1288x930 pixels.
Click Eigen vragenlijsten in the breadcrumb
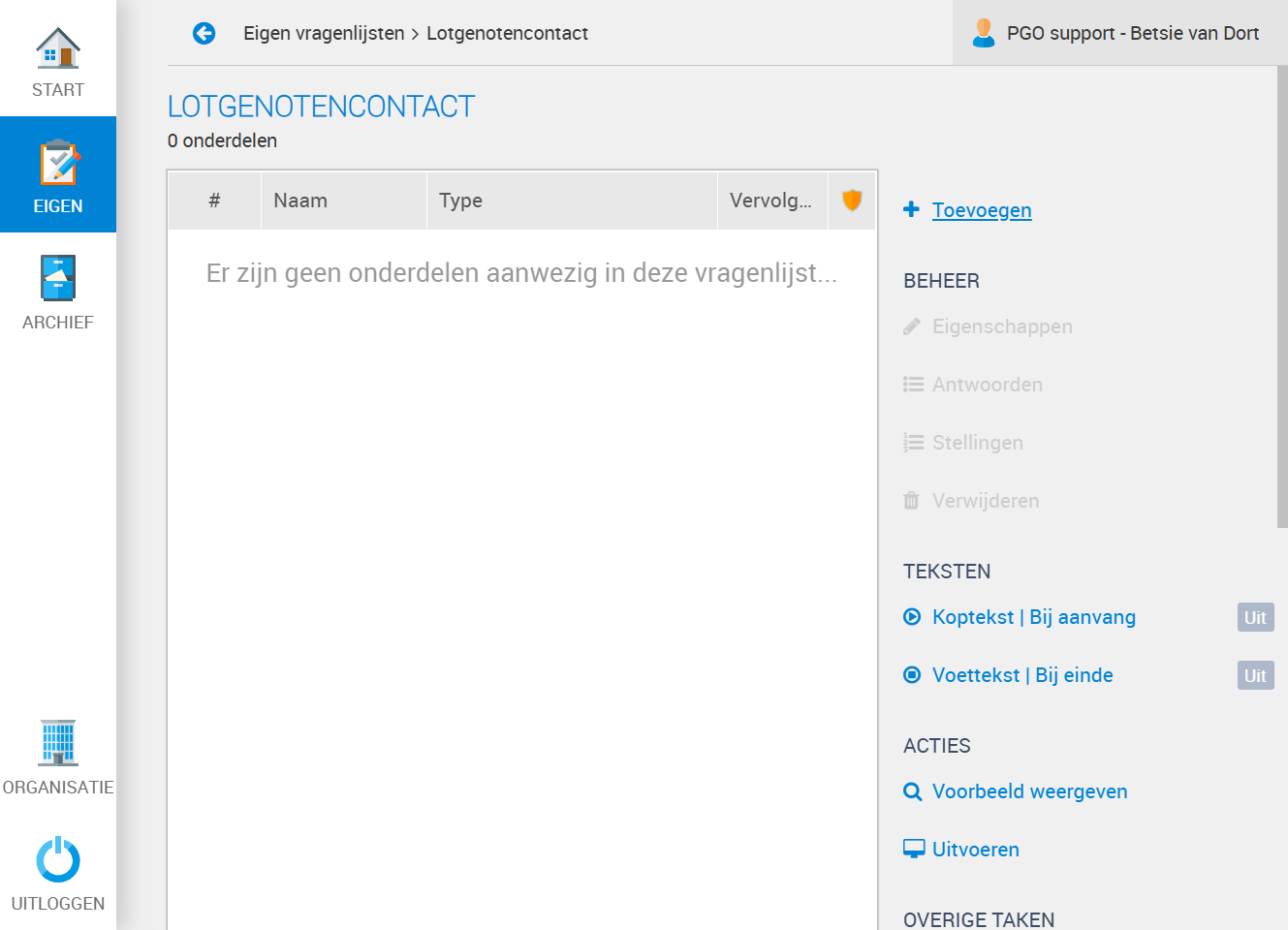point(324,33)
